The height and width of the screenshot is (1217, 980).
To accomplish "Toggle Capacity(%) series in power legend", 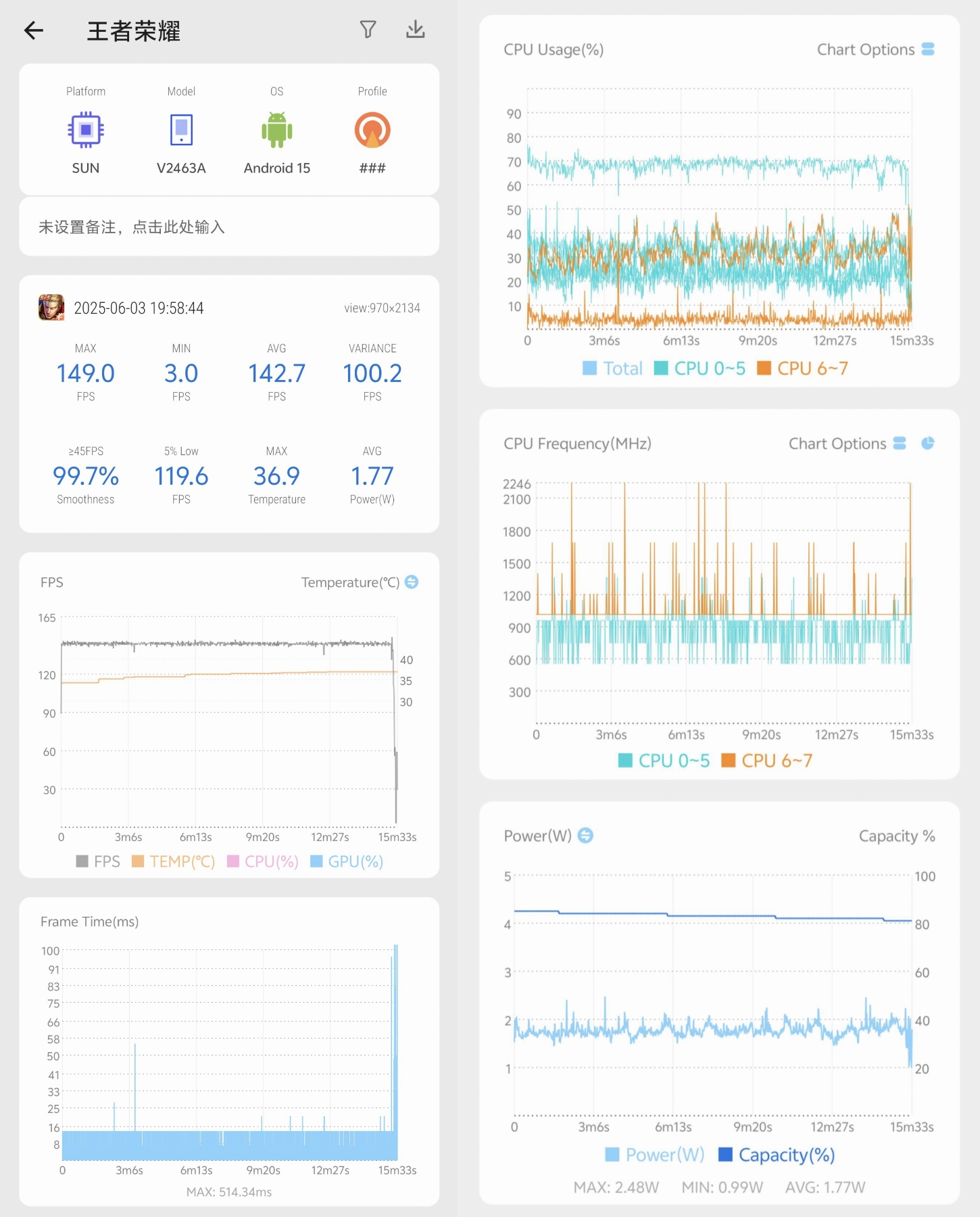I will coord(777,1155).
